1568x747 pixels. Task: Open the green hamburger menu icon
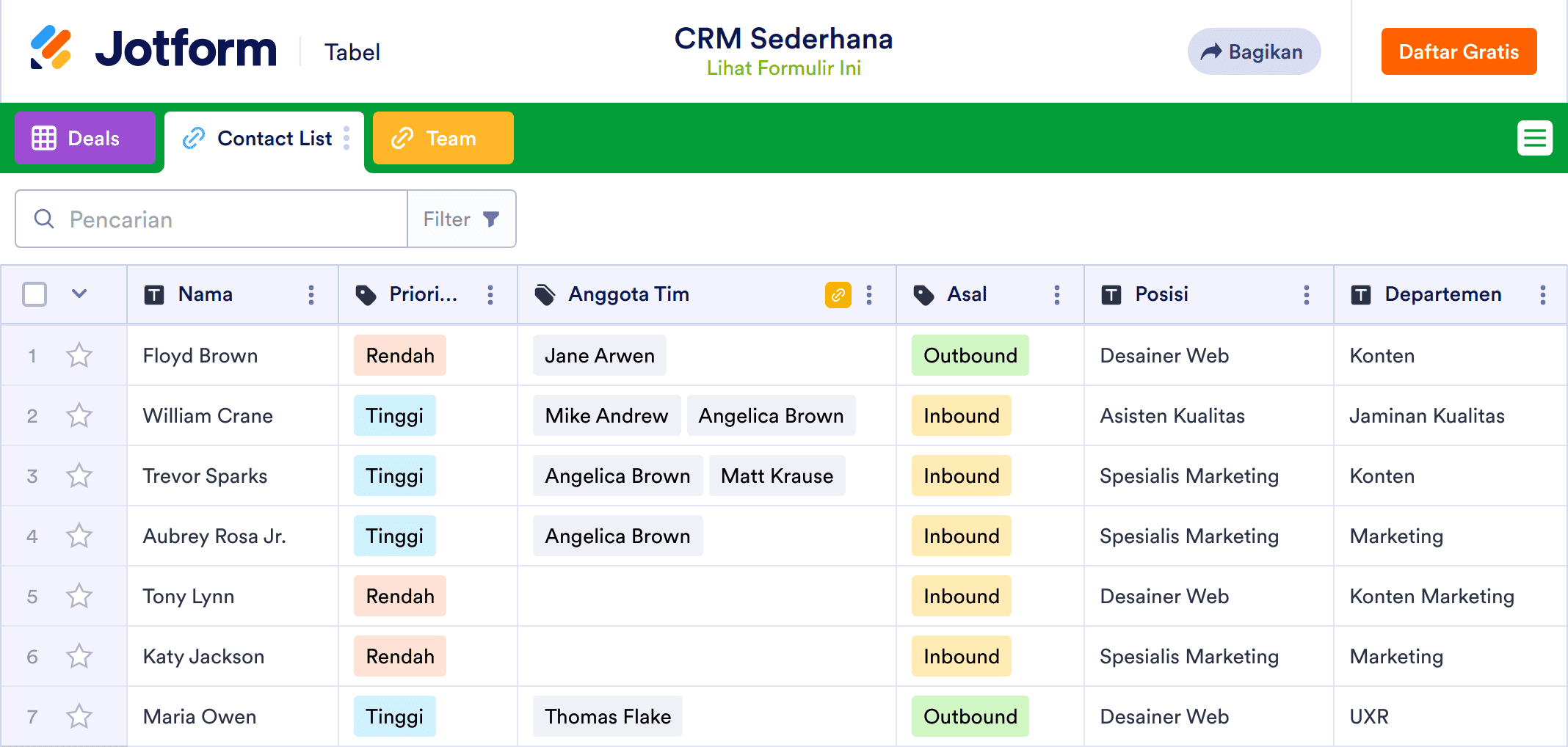pos(1535,138)
